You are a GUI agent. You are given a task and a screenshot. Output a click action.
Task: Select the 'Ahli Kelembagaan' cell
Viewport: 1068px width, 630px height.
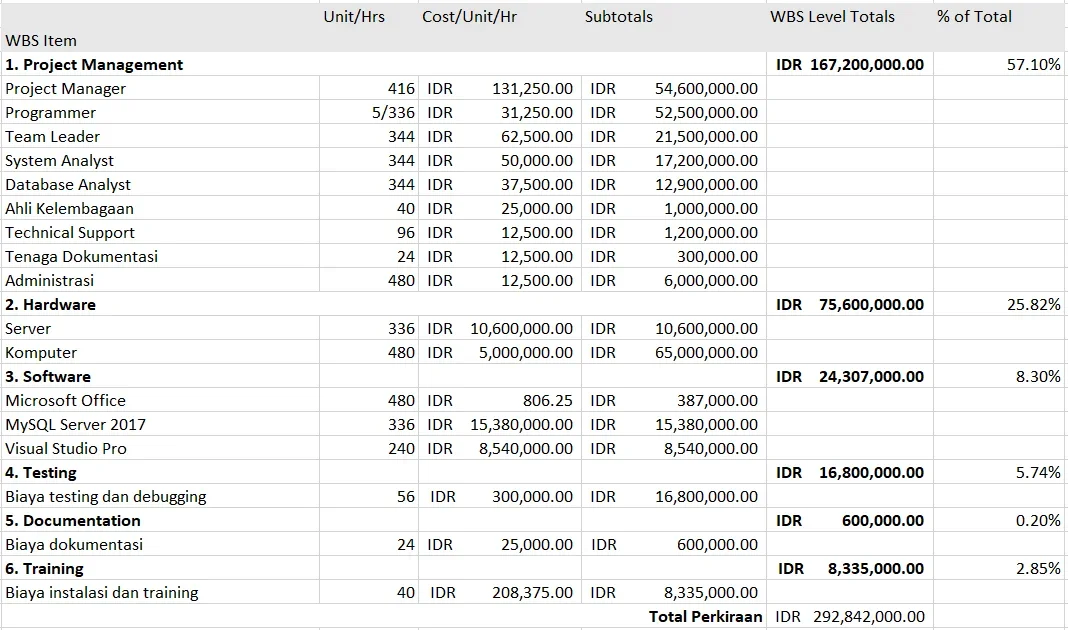coord(69,208)
